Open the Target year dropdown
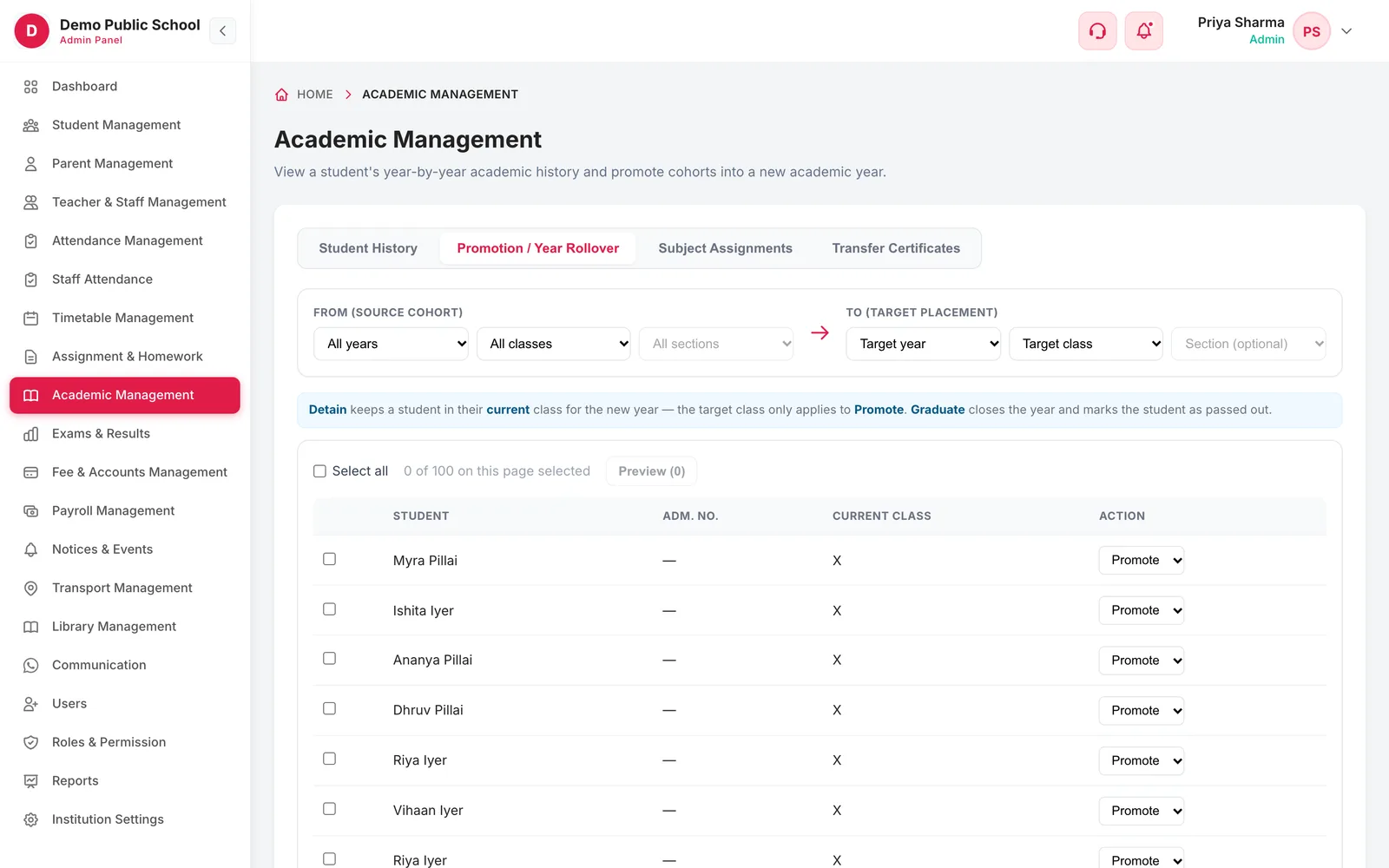Screen dimensions: 1389x868 pyautogui.click(x=924, y=344)
